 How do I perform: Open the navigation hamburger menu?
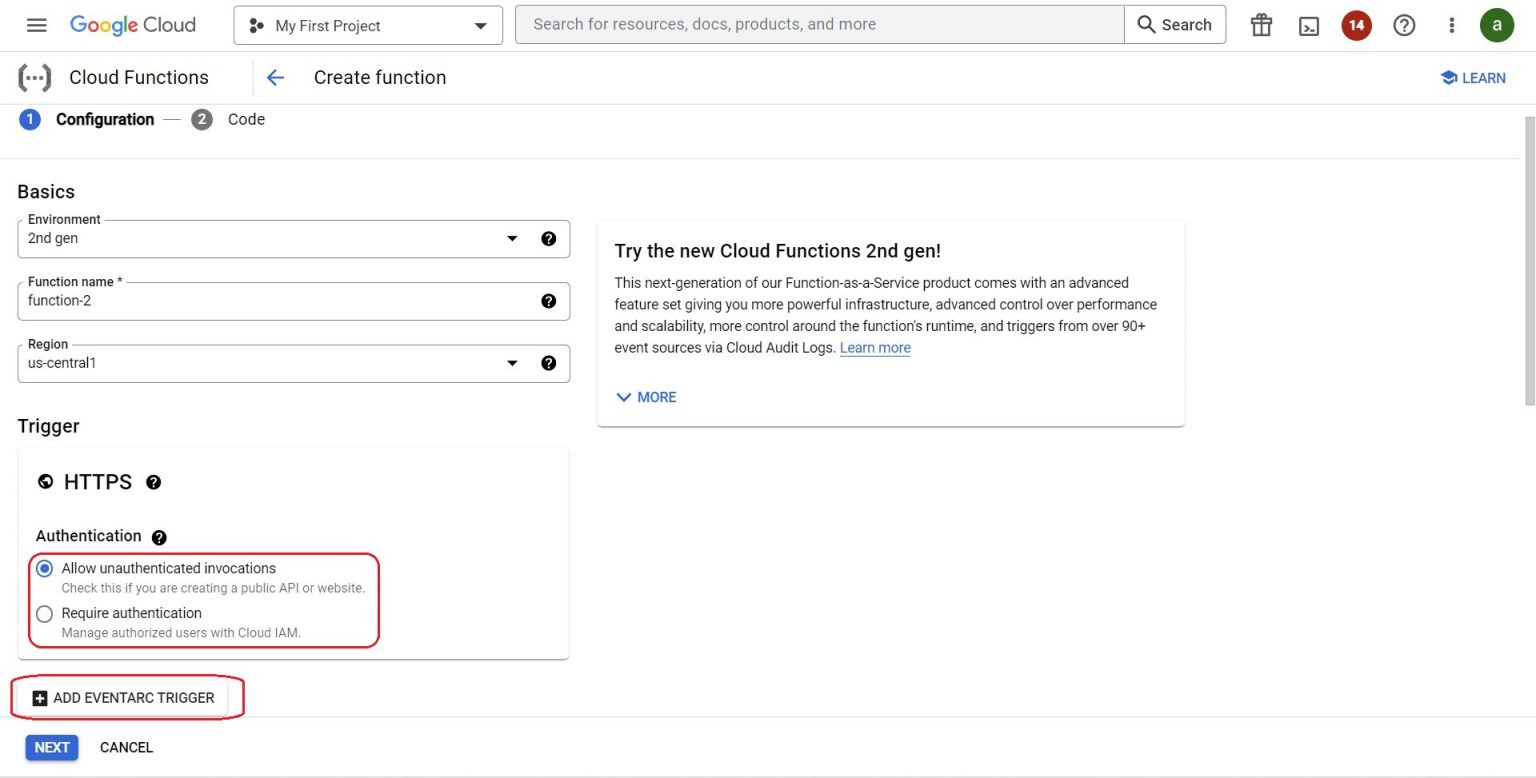[36, 25]
